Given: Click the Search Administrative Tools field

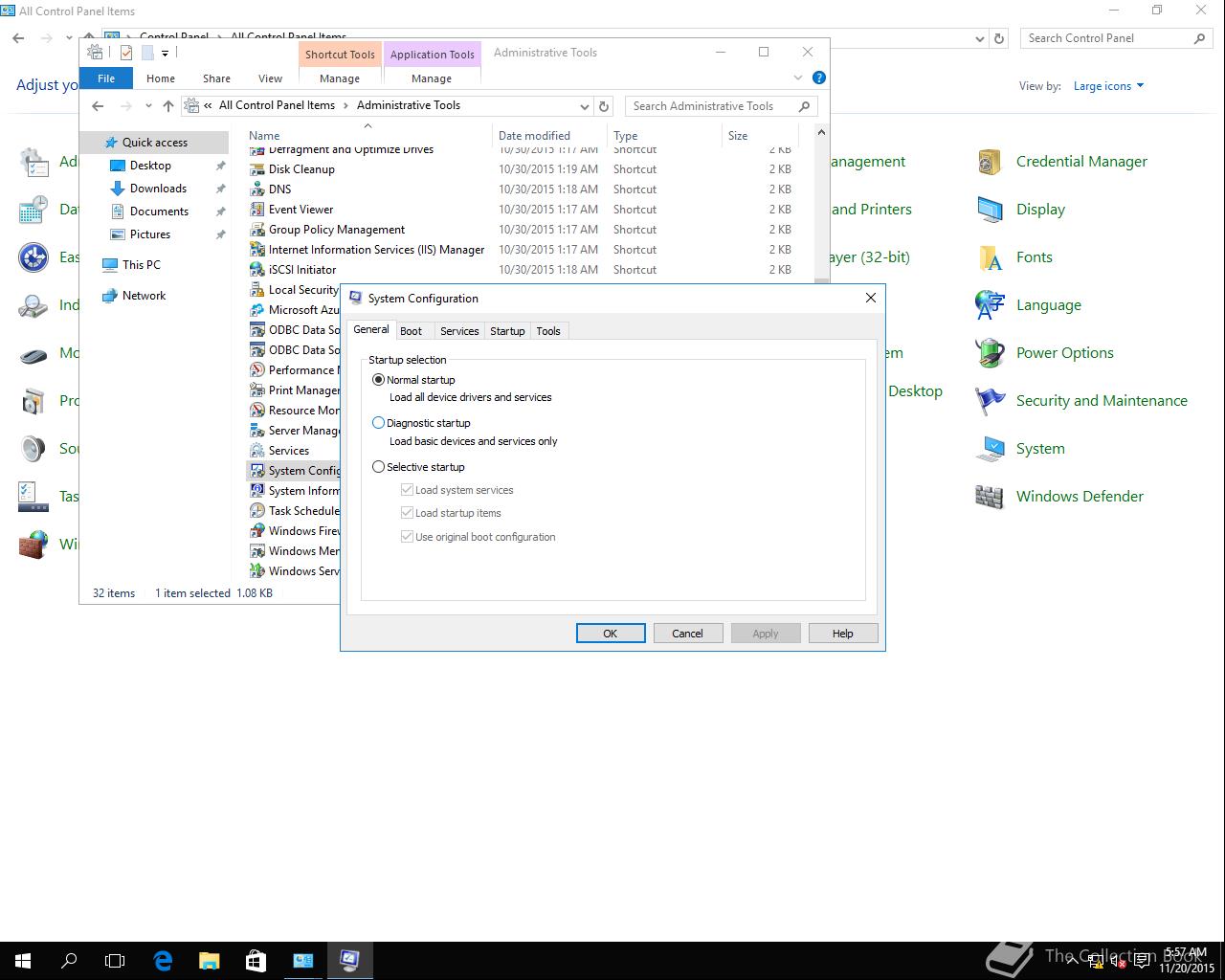Looking at the screenshot, I should click(722, 106).
